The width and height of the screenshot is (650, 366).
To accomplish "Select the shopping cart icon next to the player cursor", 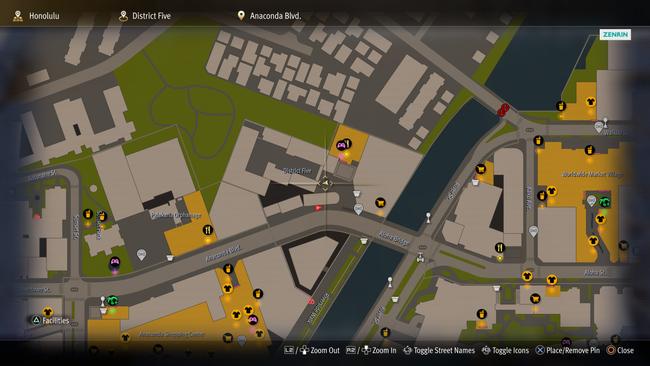I will [380, 203].
